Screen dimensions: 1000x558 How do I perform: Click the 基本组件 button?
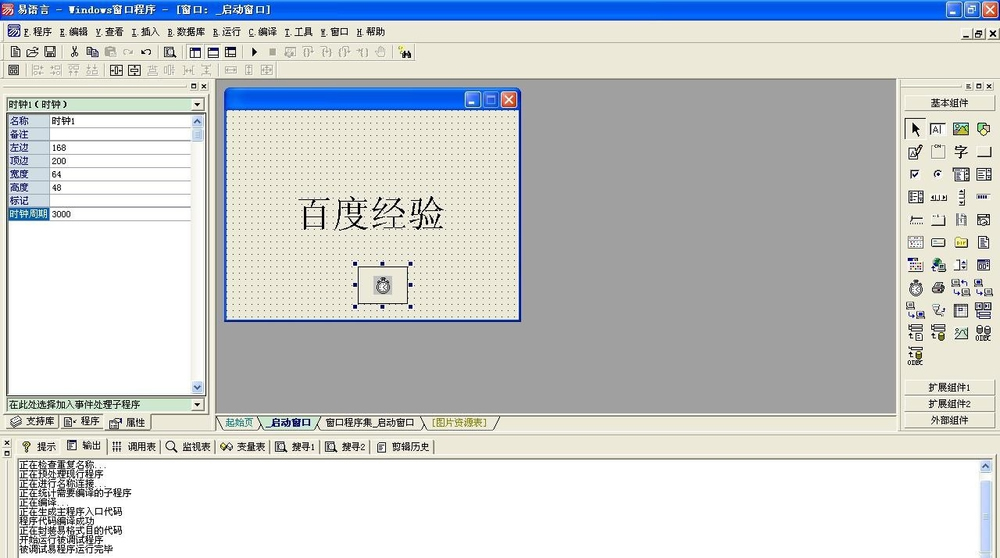tap(949, 103)
